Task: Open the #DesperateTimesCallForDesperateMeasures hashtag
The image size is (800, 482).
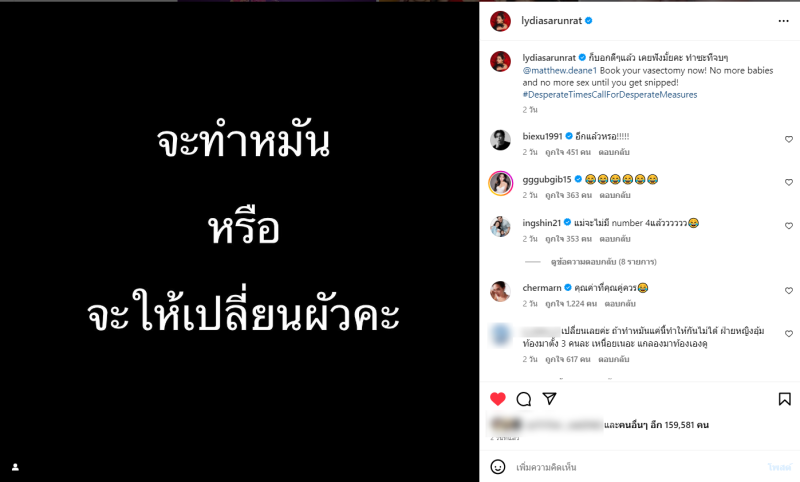Action: pos(610,95)
